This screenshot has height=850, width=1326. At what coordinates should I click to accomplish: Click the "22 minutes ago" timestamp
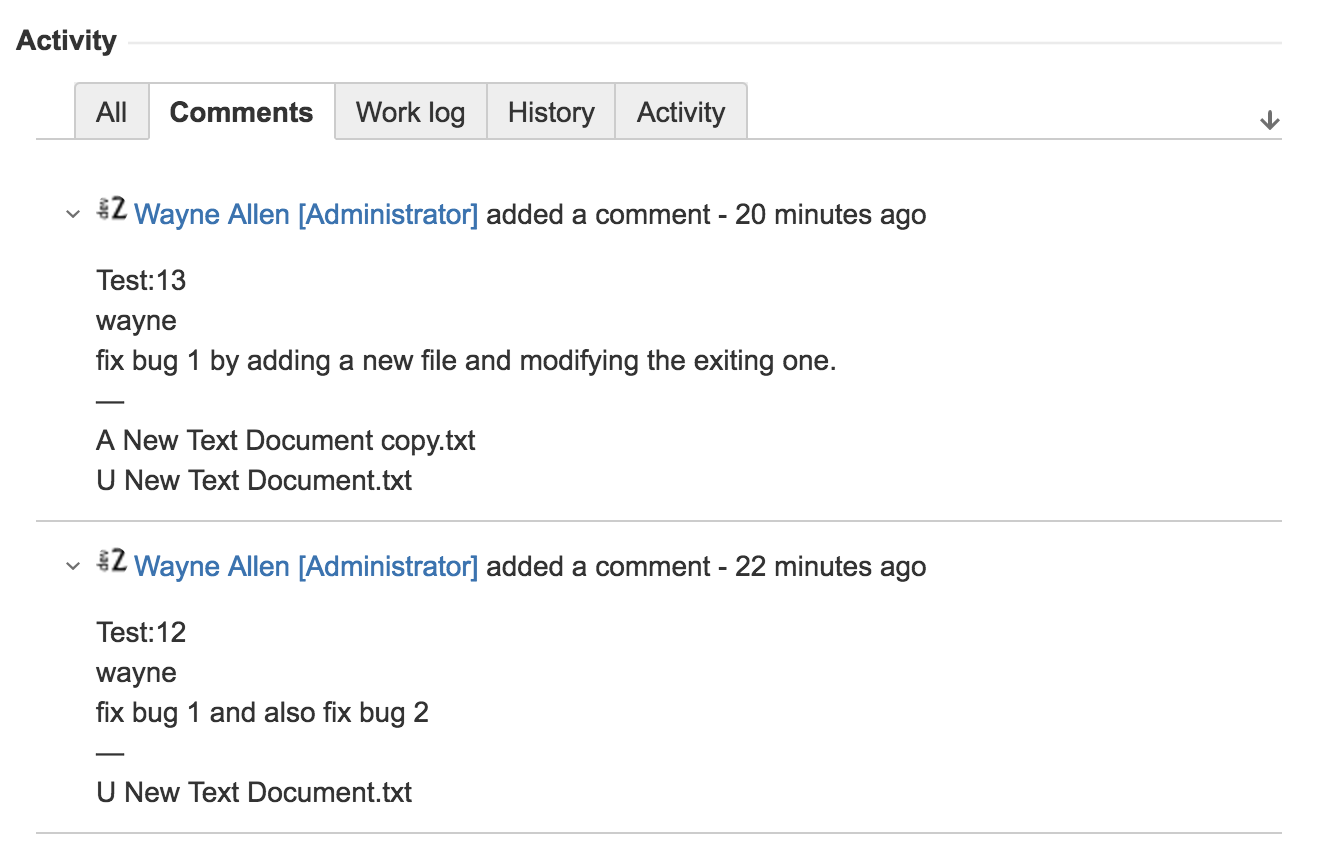pos(831,566)
